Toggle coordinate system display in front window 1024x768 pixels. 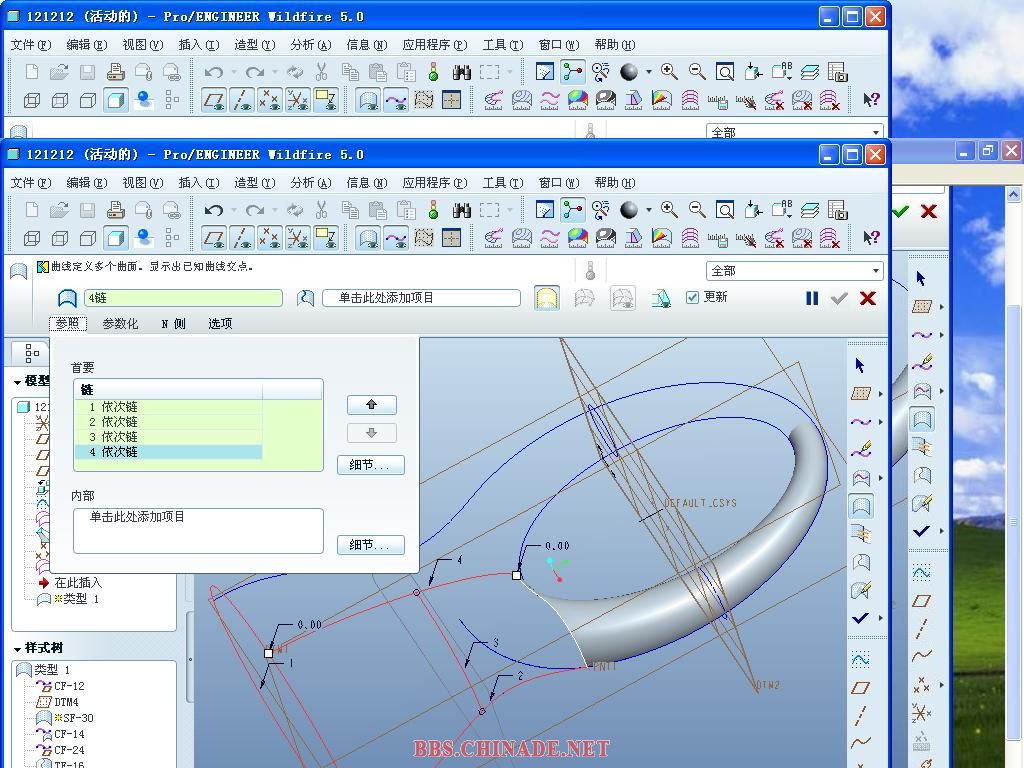(x=298, y=238)
